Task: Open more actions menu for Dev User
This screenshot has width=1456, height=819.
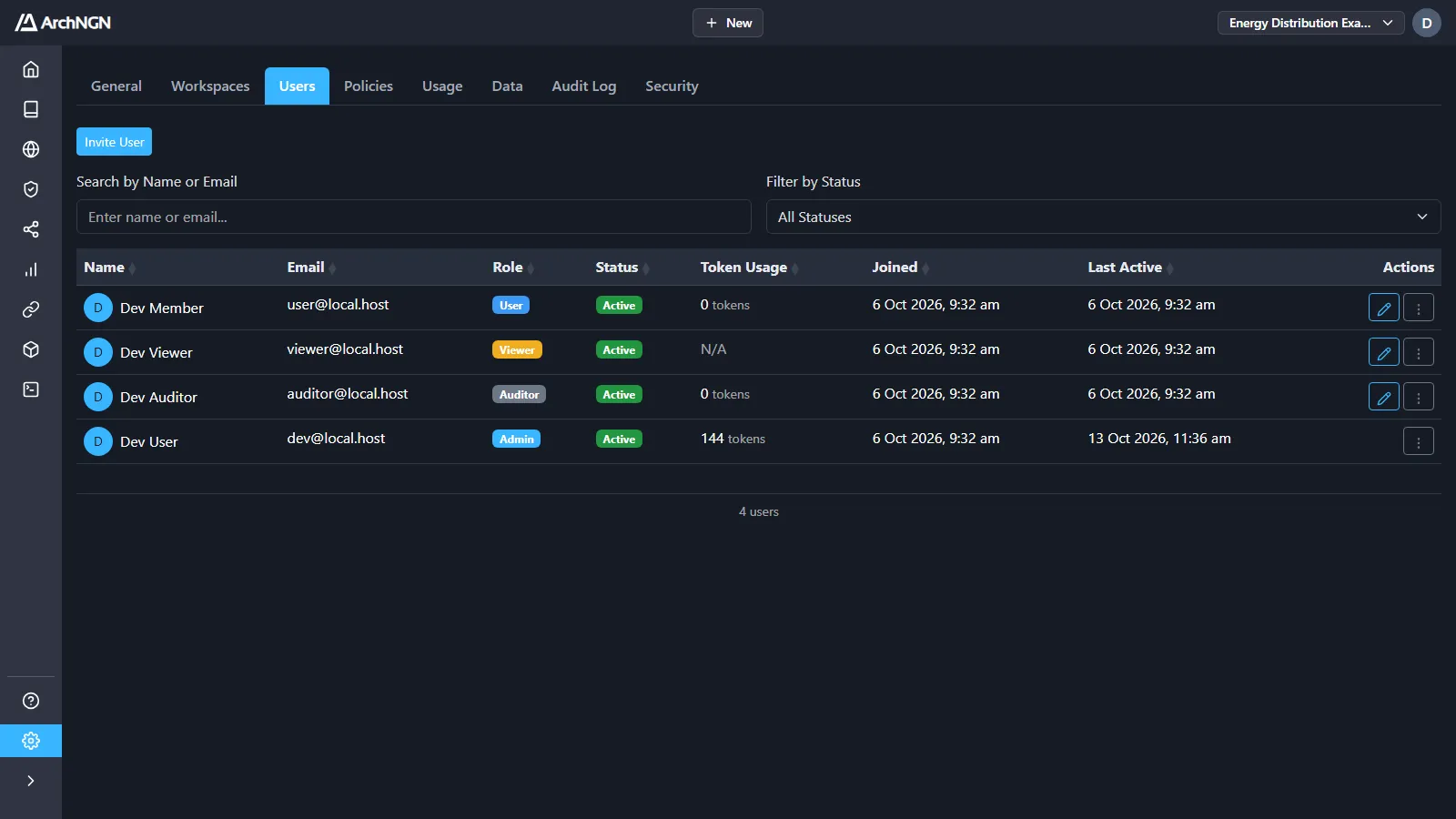Action: coord(1419,441)
